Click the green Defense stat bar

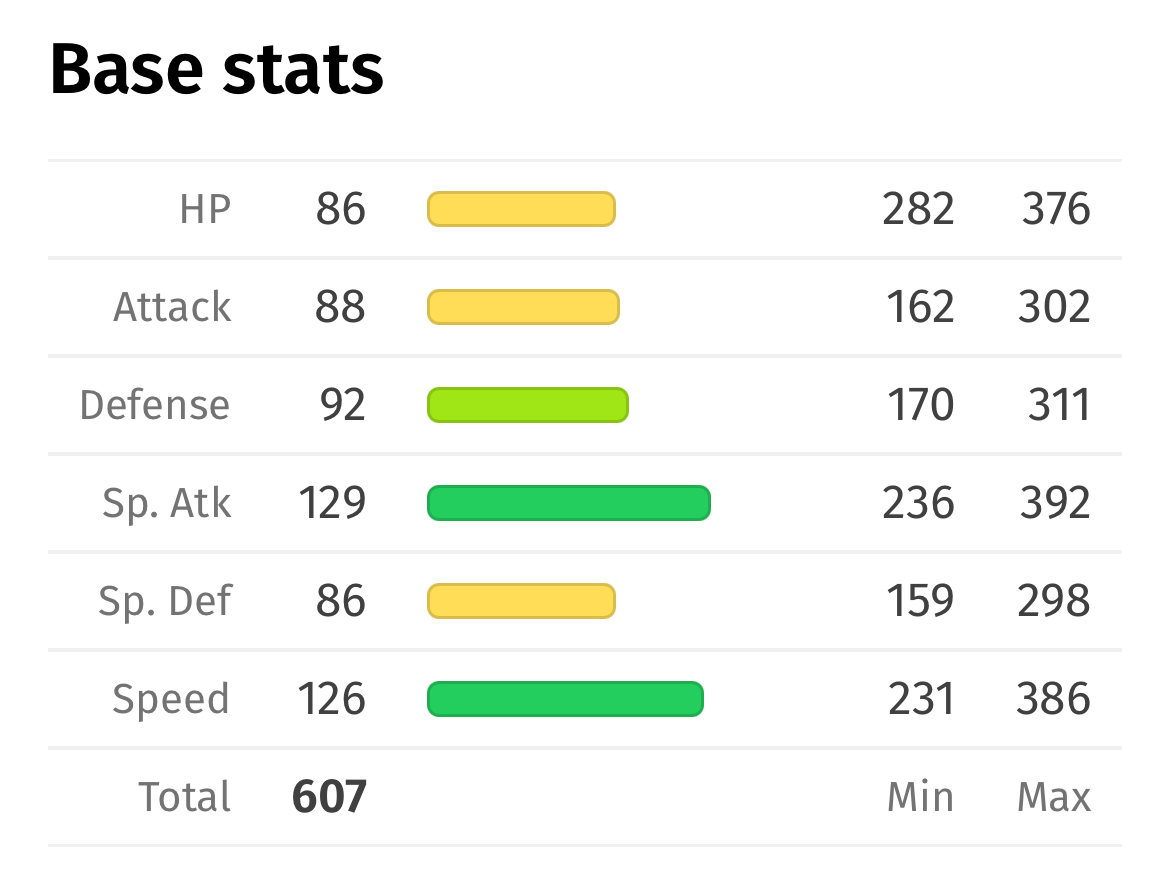(x=528, y=405)
